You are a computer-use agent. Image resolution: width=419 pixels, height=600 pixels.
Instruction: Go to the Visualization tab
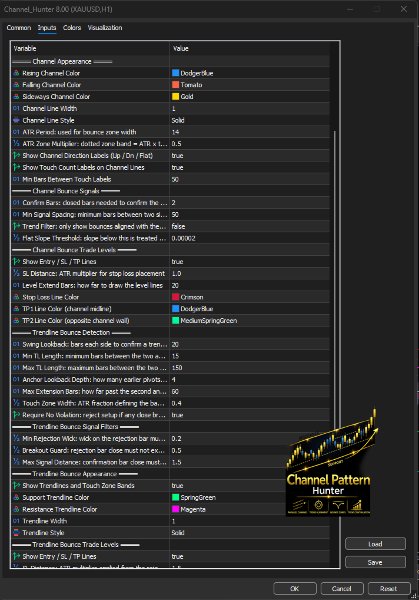105,28
